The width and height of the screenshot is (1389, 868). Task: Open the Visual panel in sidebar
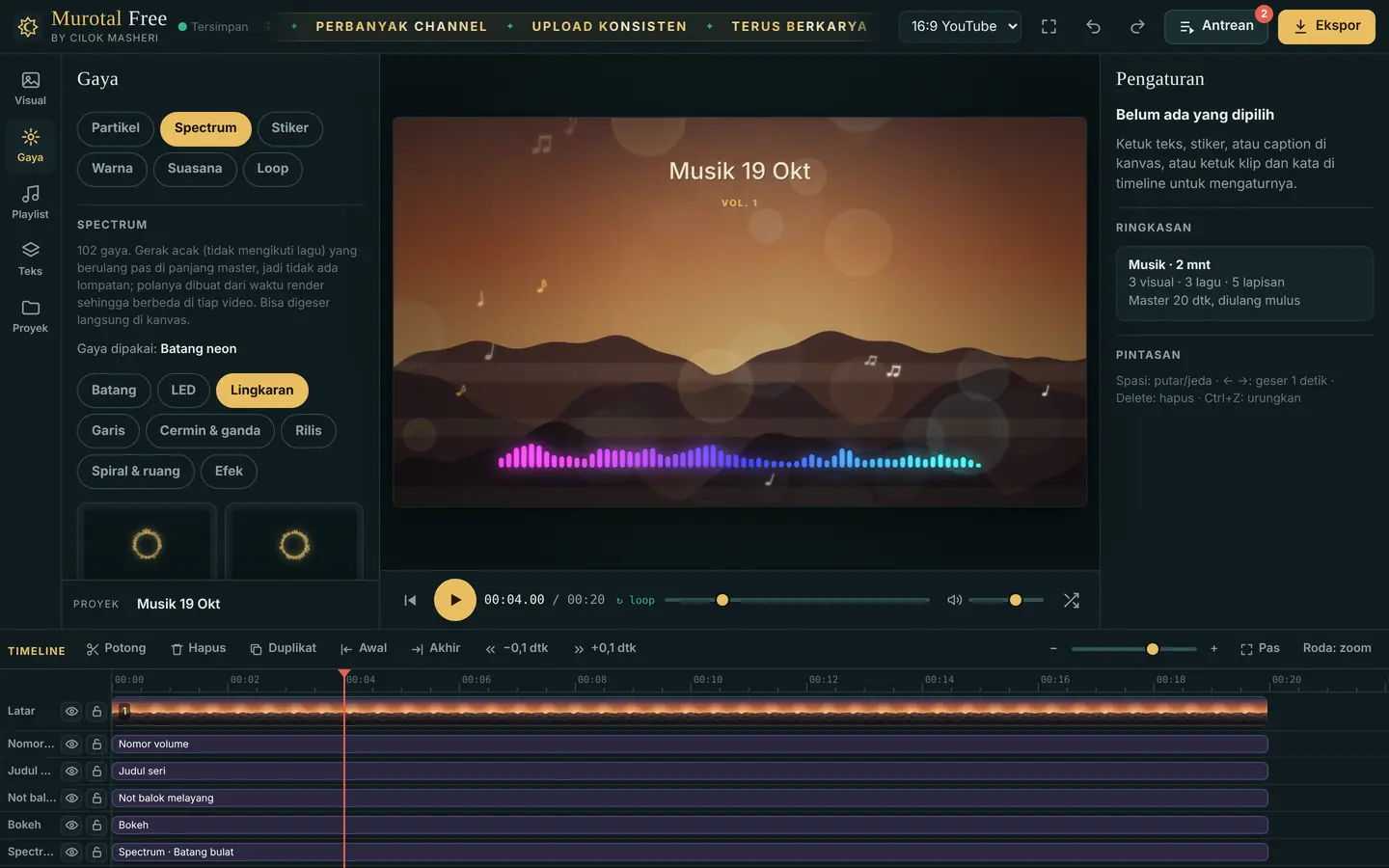click(x=30, y=89)
